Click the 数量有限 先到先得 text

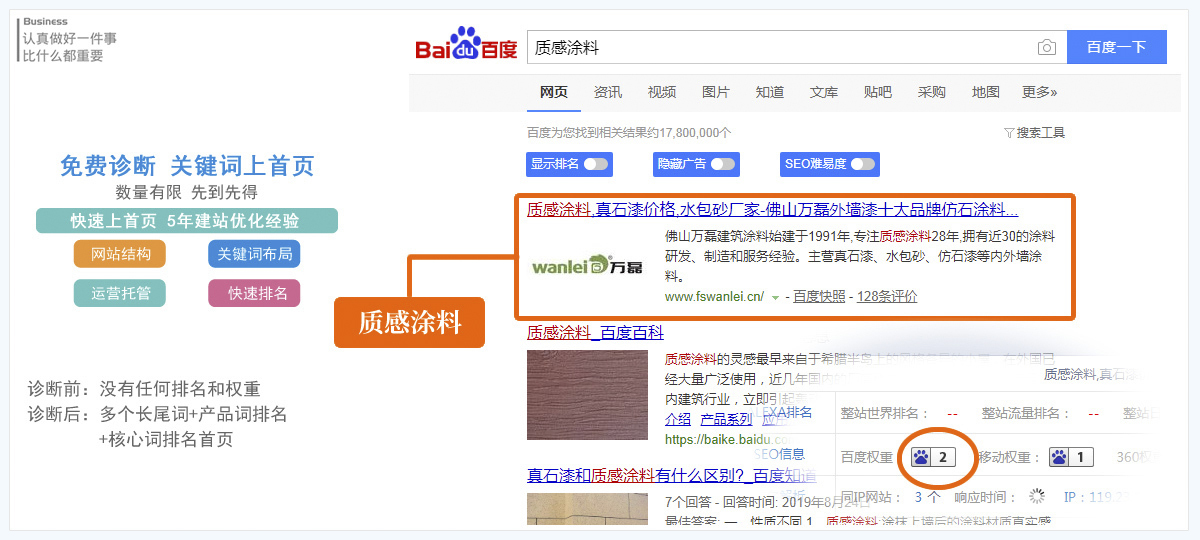[187, 192]
